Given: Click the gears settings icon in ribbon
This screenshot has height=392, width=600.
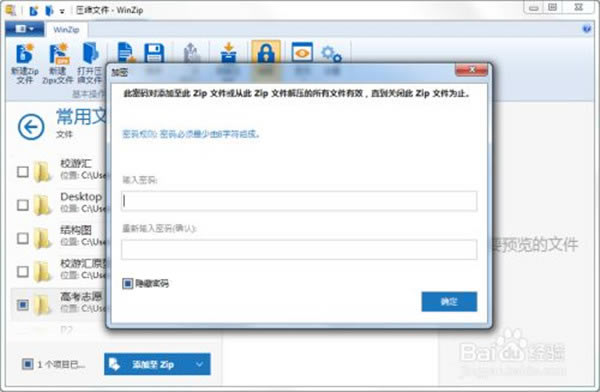Looking at the screenshot, I should point(331,54).
